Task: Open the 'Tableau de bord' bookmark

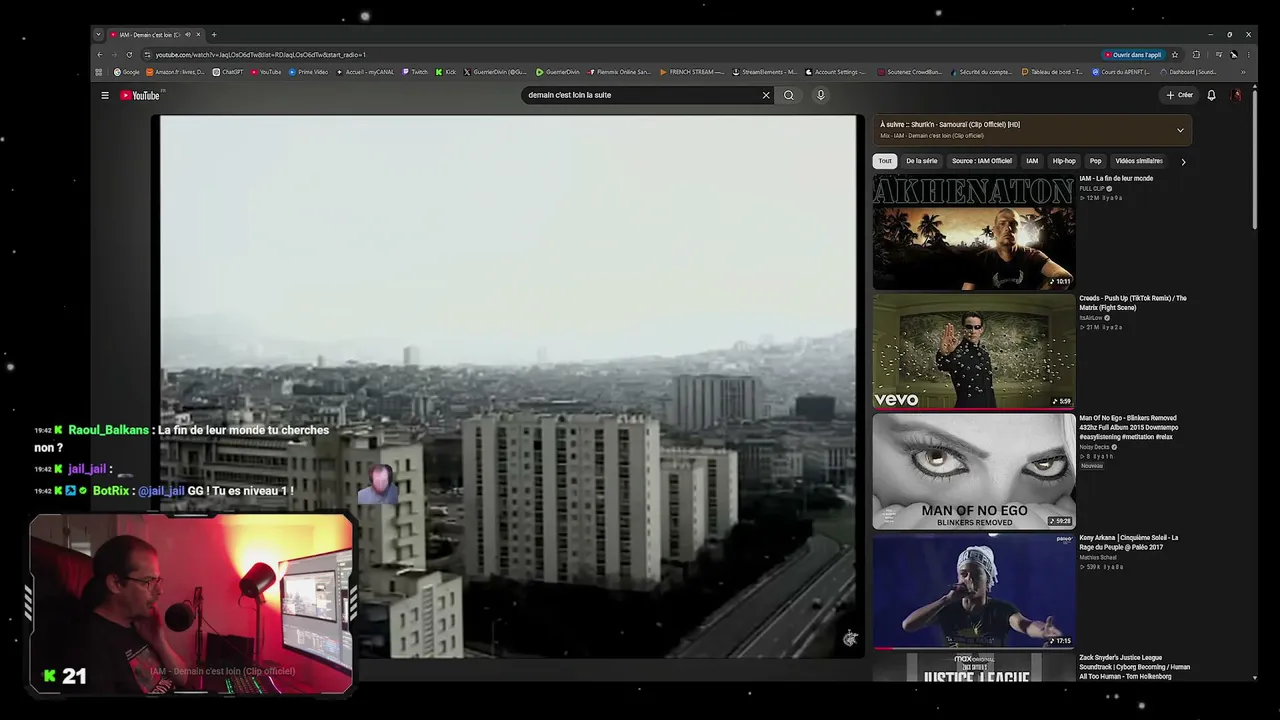Action: click(1052, 72)
